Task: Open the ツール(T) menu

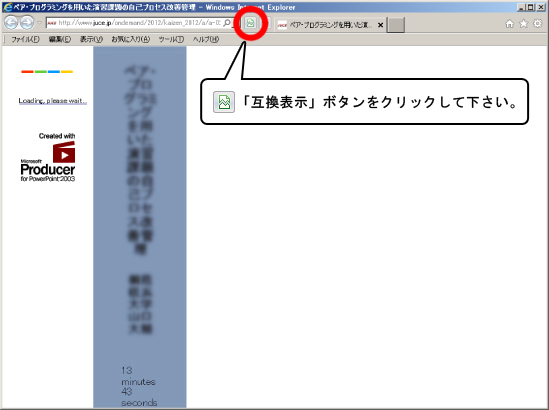Action: (171, 39)
